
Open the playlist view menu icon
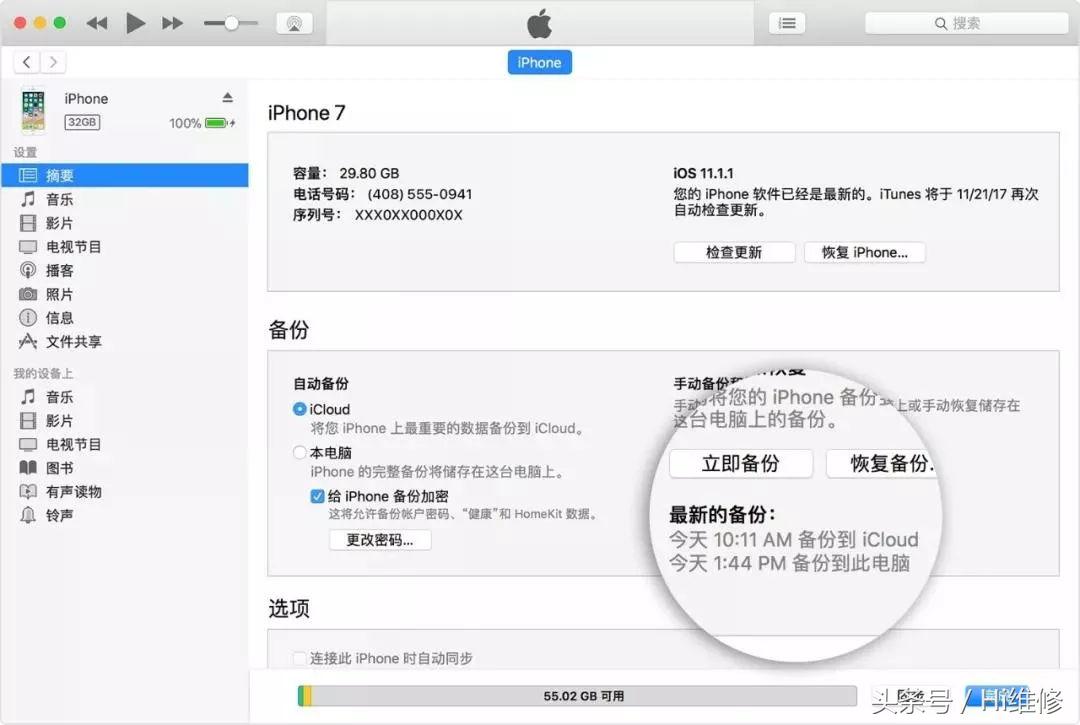[786, 22]
